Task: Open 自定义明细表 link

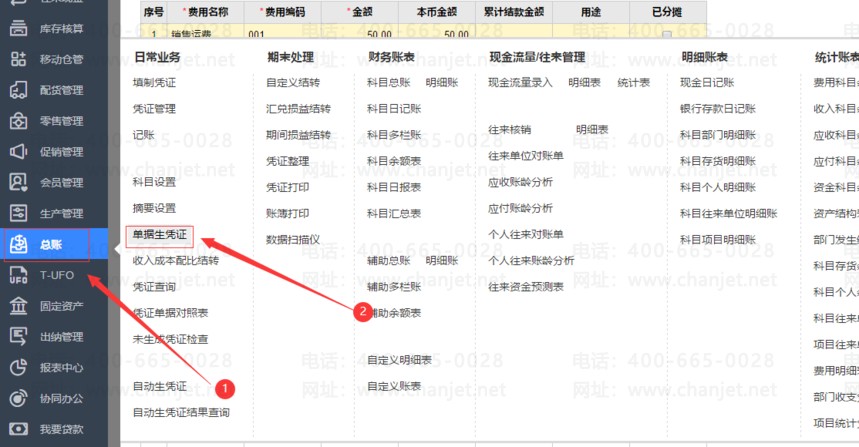Action: point(399,360)
